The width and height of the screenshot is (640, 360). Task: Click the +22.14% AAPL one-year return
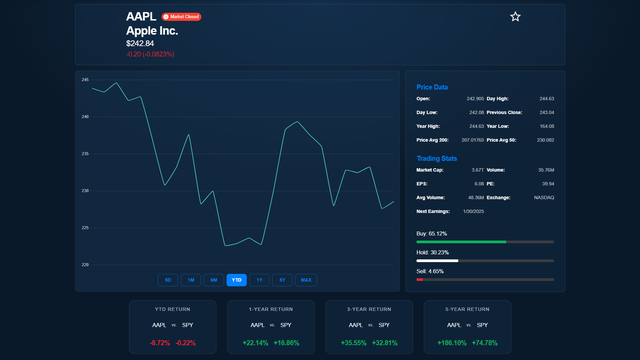click(x=255, y=343)
